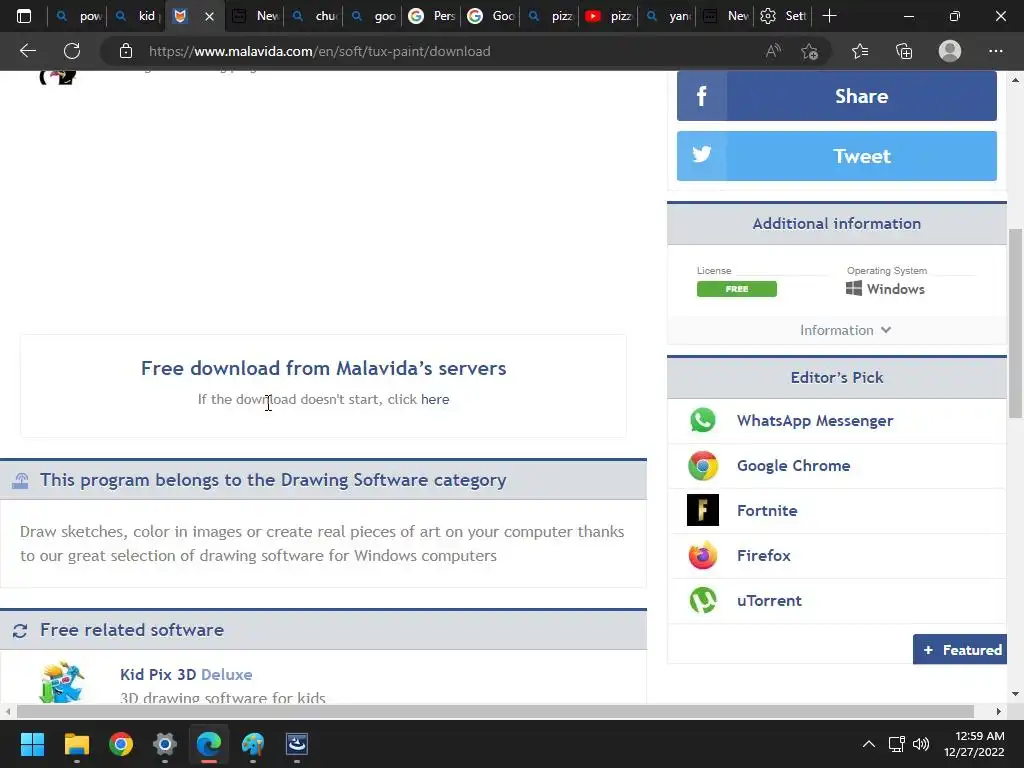Switch to the 'chu' search tab
Screen dimensions: 1024x768
click(x=313, y=16)
